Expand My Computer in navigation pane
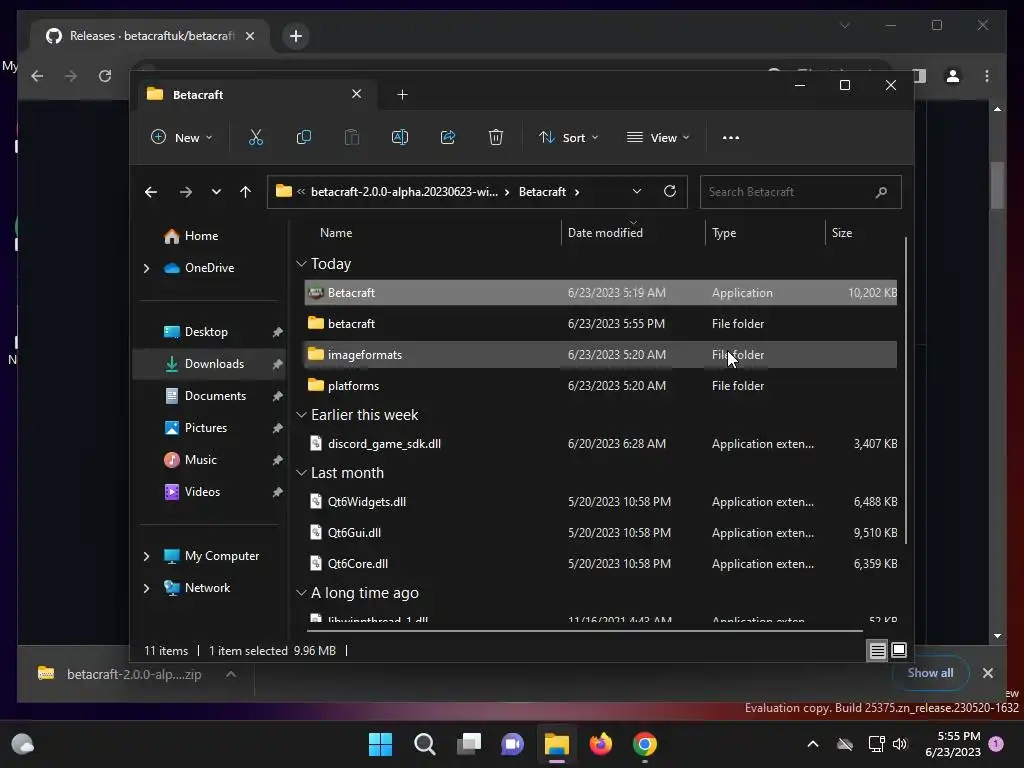Image resolution: width=1024 pixels, height=768 pixels. coord(146,556)
